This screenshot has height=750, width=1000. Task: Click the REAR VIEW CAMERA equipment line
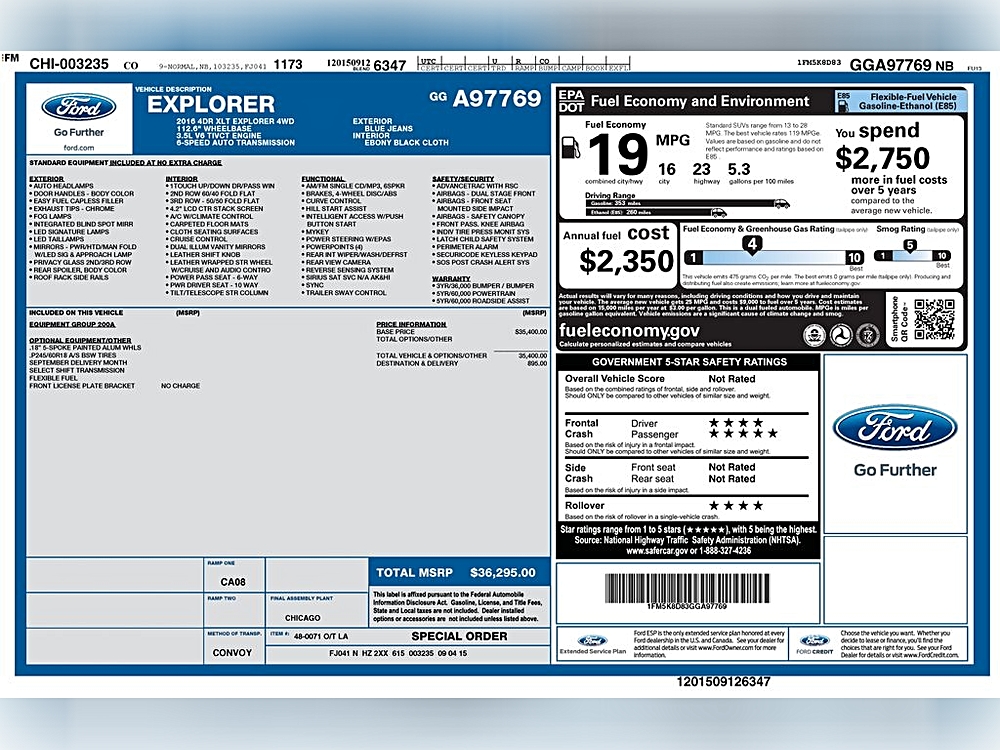(x=338, y=262)
